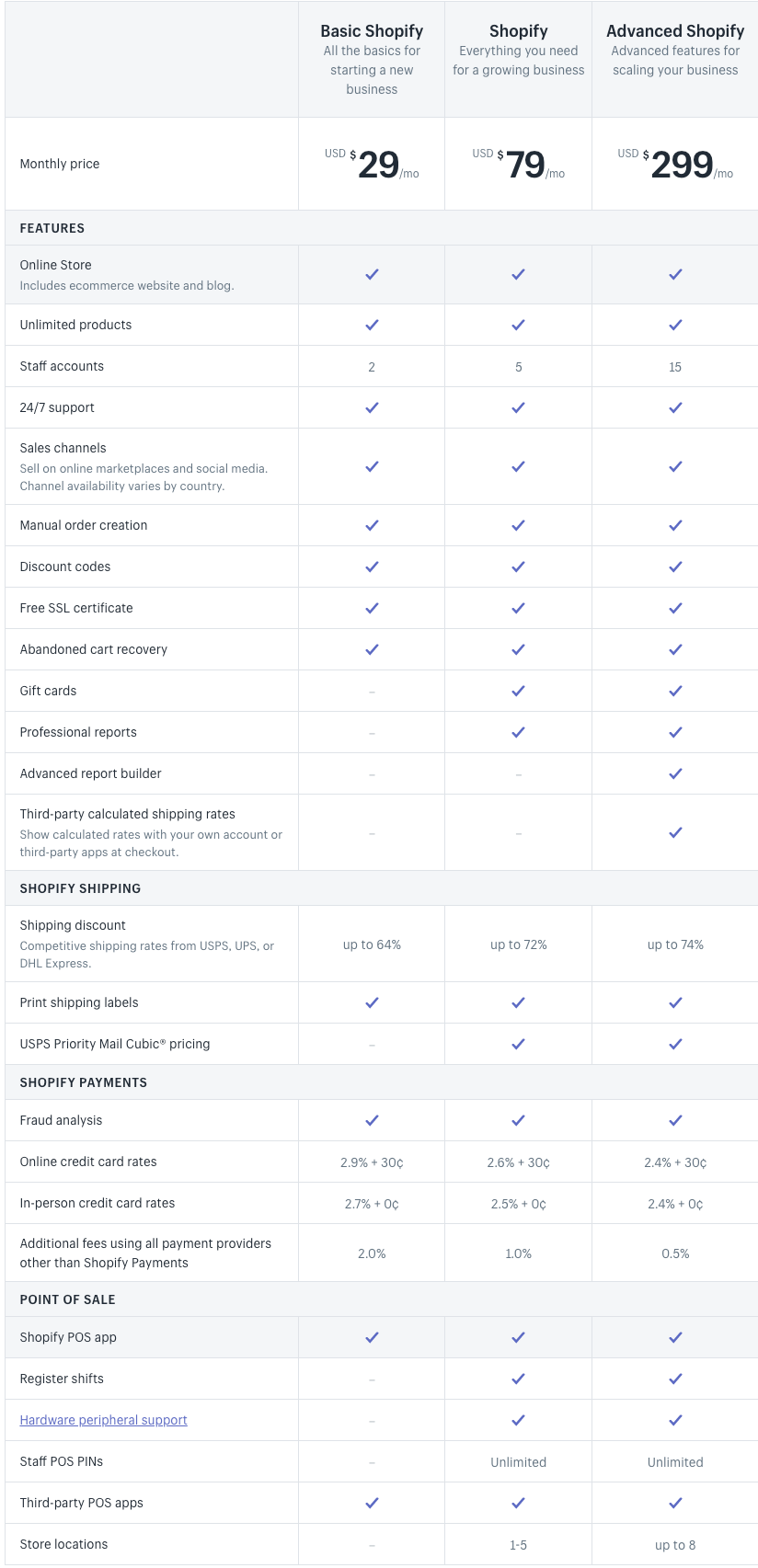Click the $299 per month price
Image resolution: width=758 pixels, height=1568 pixels.
point(675,165)
